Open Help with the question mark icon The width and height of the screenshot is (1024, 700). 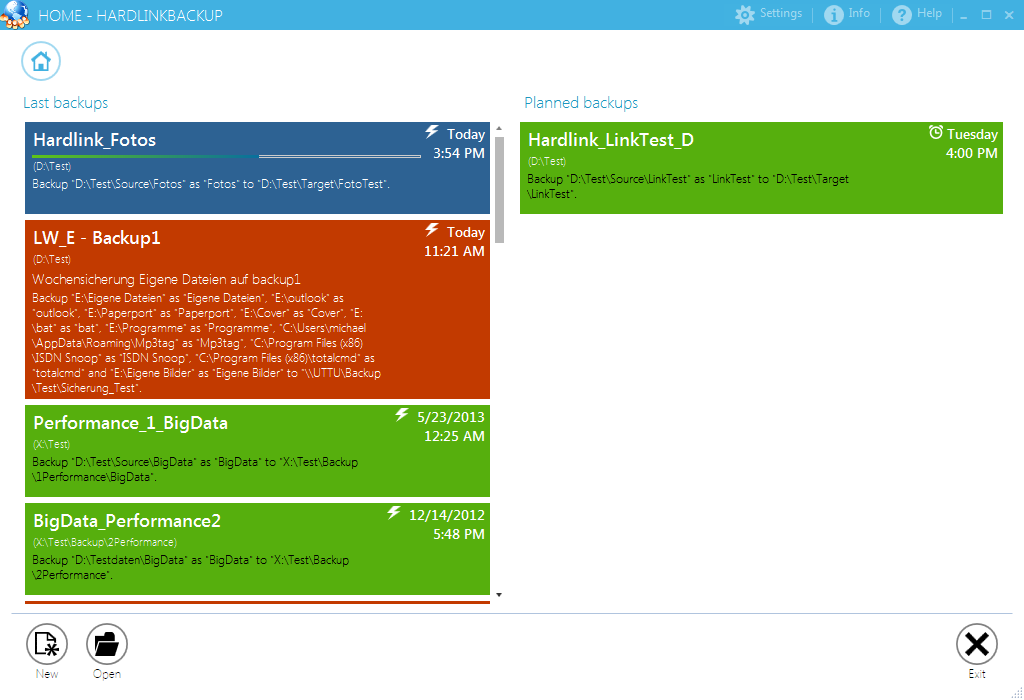[x=902, y=15]
